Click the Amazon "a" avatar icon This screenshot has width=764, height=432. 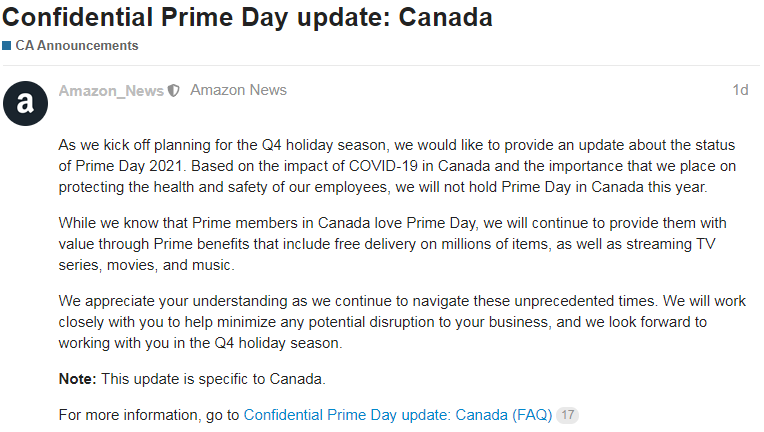coord(25,101)
